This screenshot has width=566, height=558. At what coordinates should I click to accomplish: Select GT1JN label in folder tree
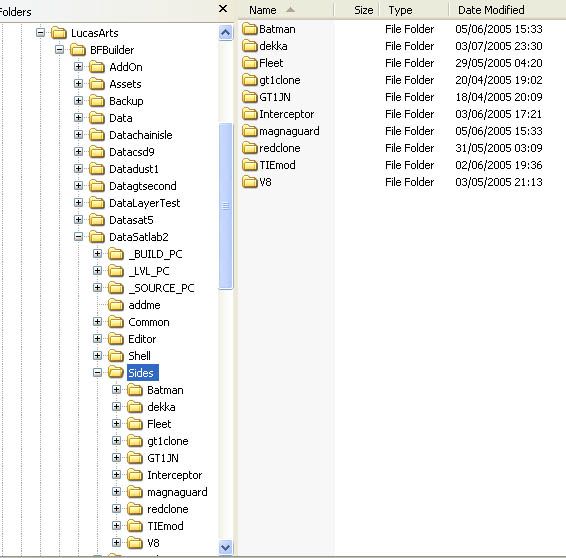click(x=163, y=458)
